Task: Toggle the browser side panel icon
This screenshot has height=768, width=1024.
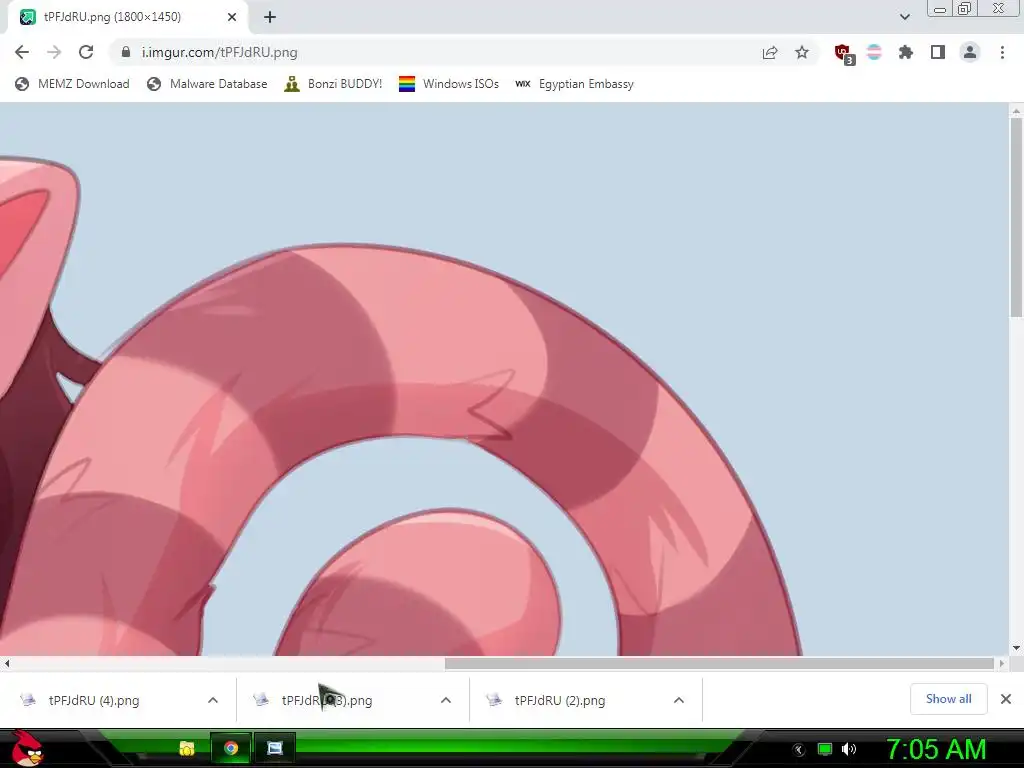Action: pos(938,52)
